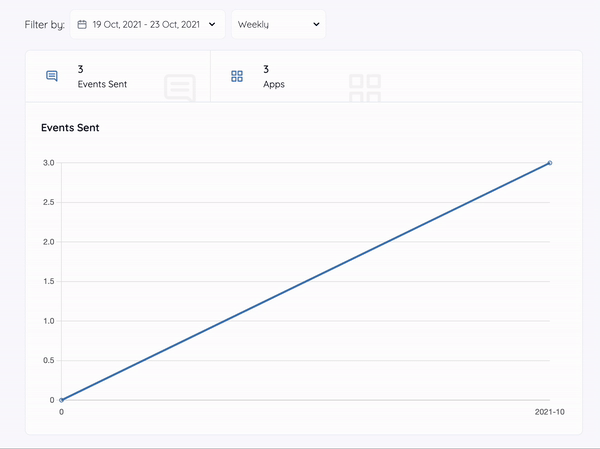Click the large faded grid icon
The width and height of the screenshot is (600, 449).
click(x=365, y=88)
